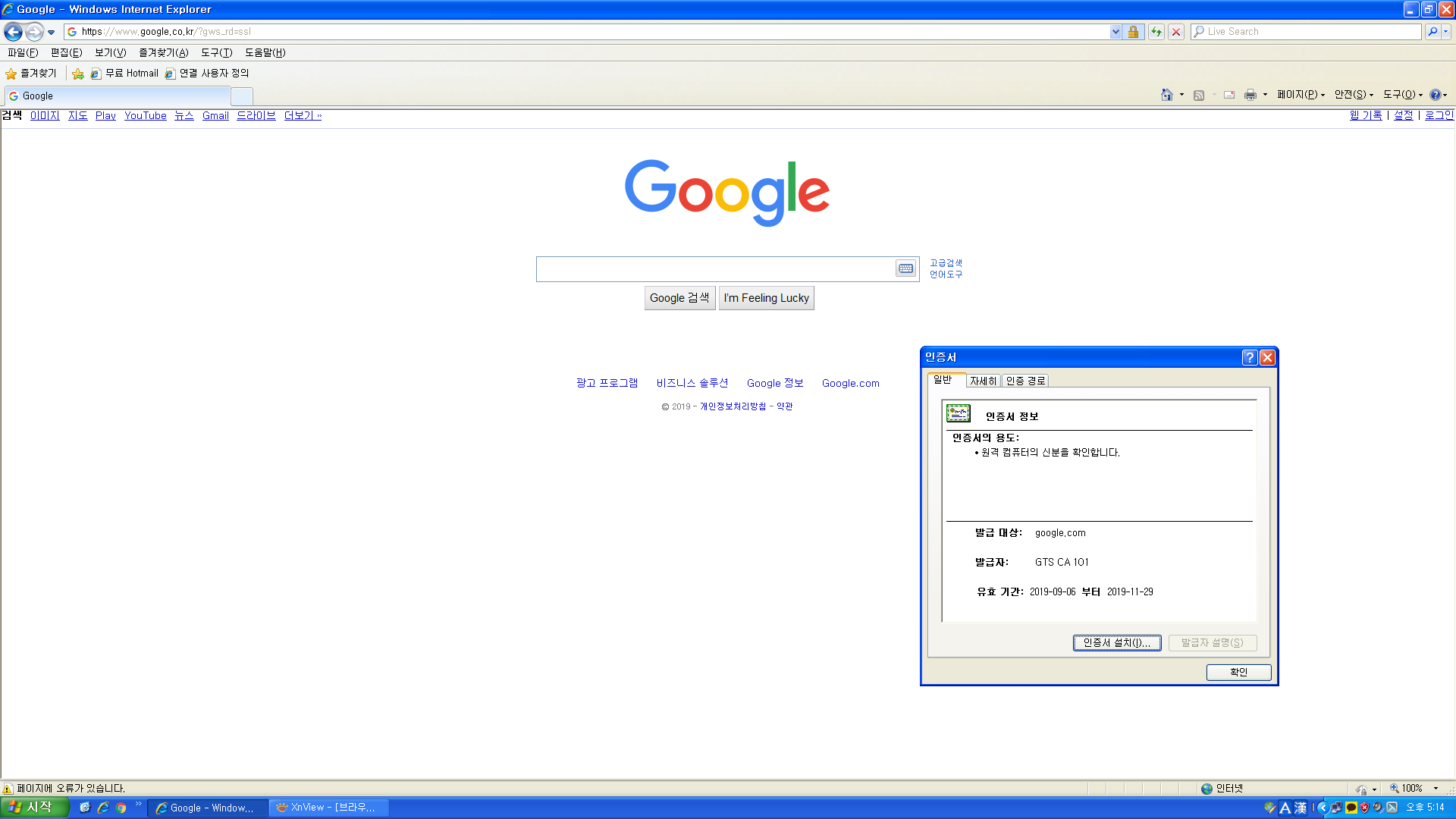Click the read mail envelope icon

pyautogui.click(x=1229, y=95)
